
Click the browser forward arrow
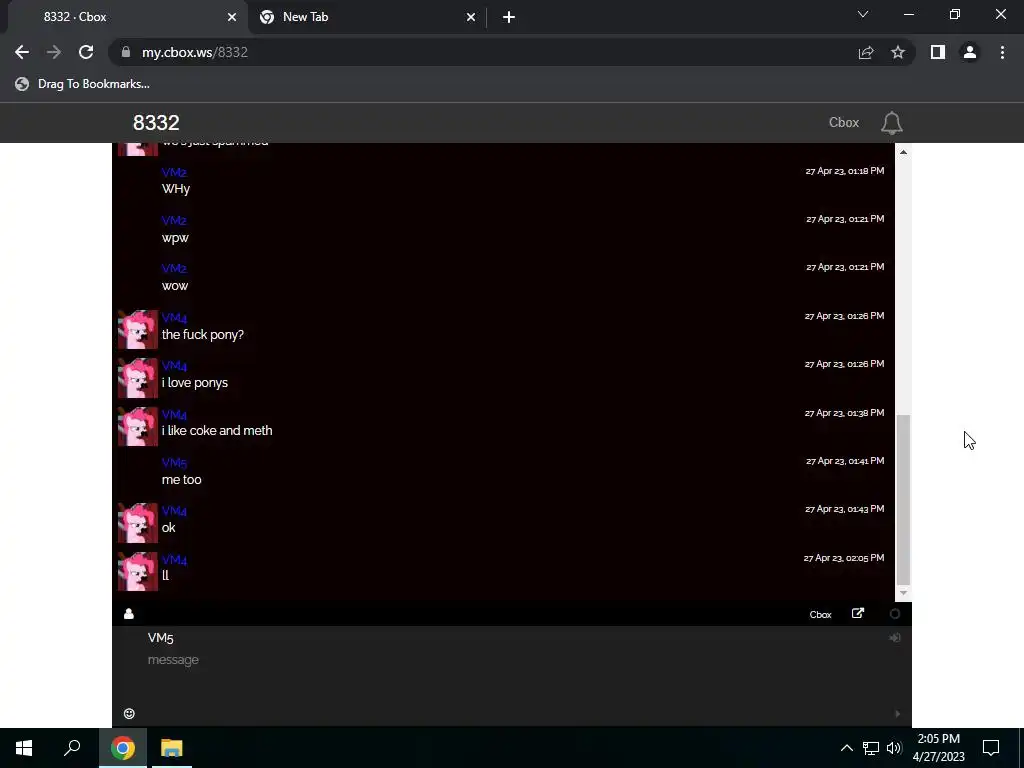tap(54, 52)
